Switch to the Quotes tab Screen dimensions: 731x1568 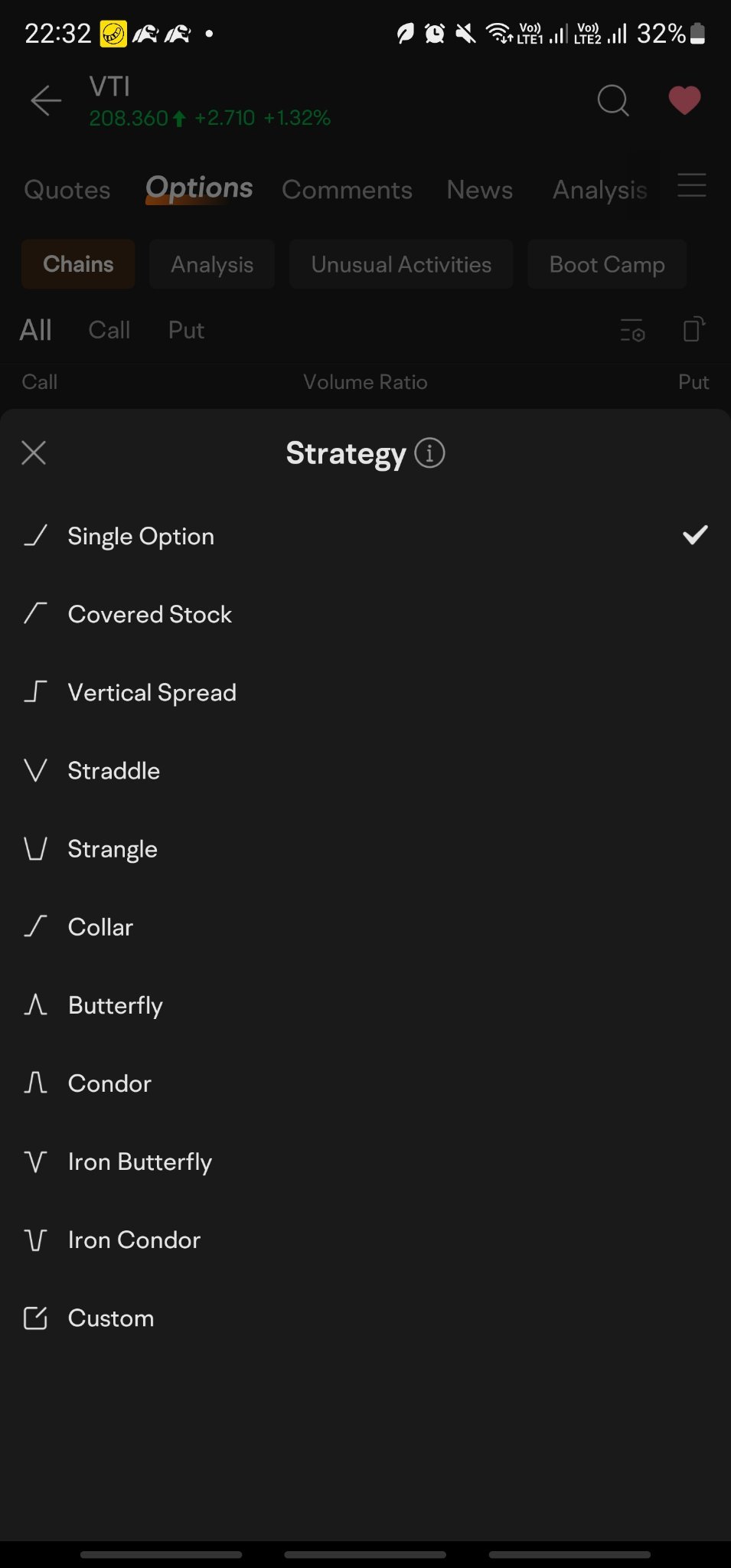coord(67,190)
